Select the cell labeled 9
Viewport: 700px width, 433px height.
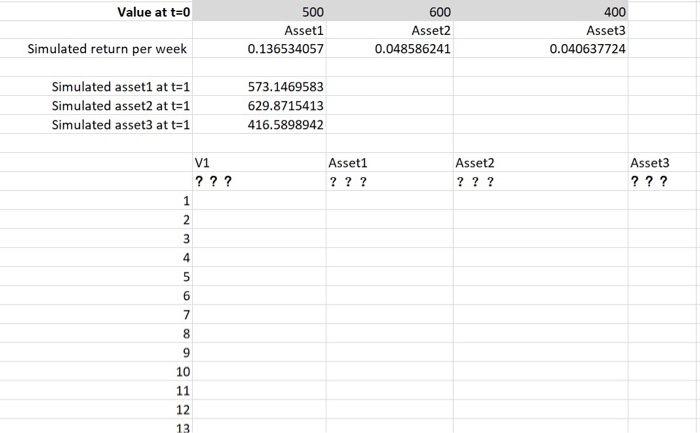[96, 352]
